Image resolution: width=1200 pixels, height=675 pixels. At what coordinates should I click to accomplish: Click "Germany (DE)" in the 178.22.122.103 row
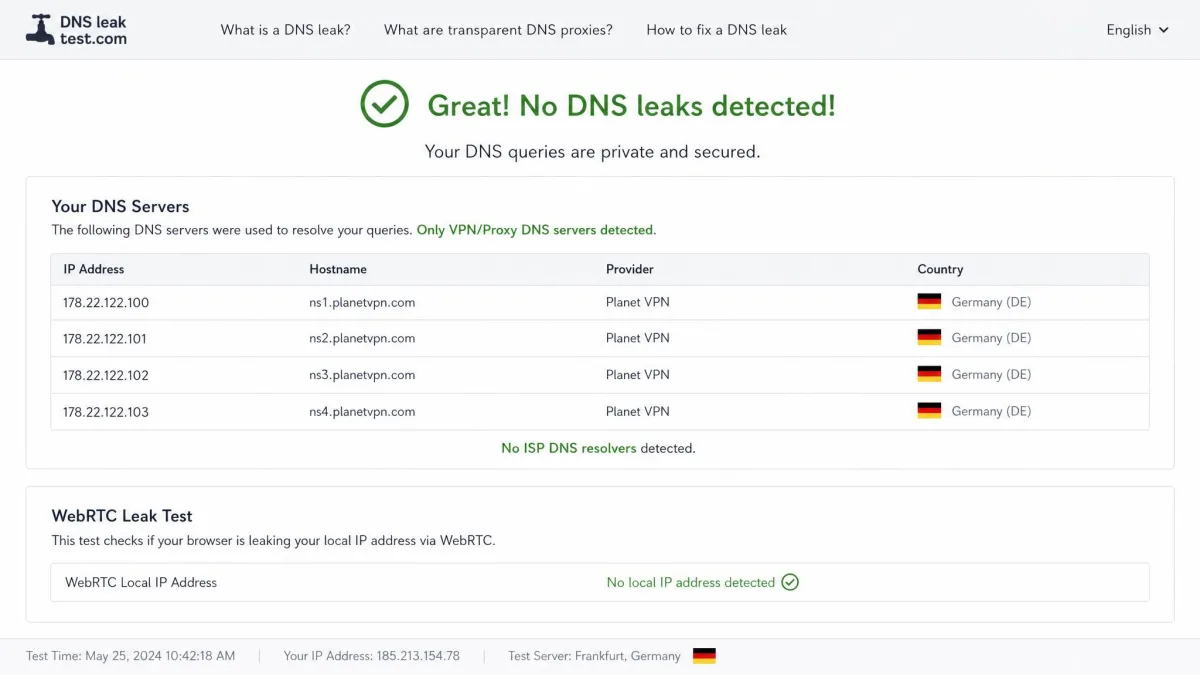[991, 411]
